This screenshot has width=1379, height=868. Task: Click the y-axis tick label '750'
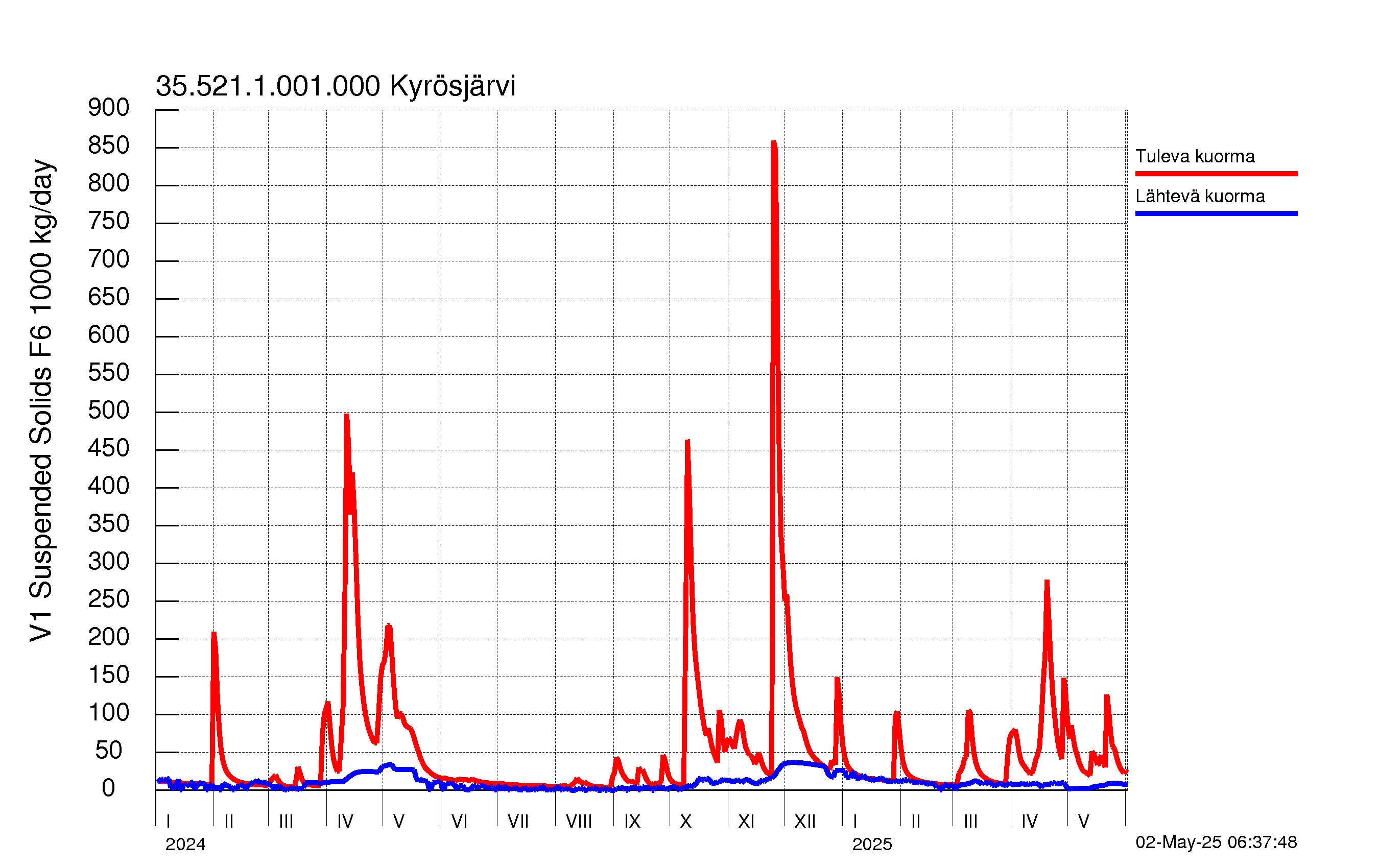pyautogui.click(x=108, y=221)
